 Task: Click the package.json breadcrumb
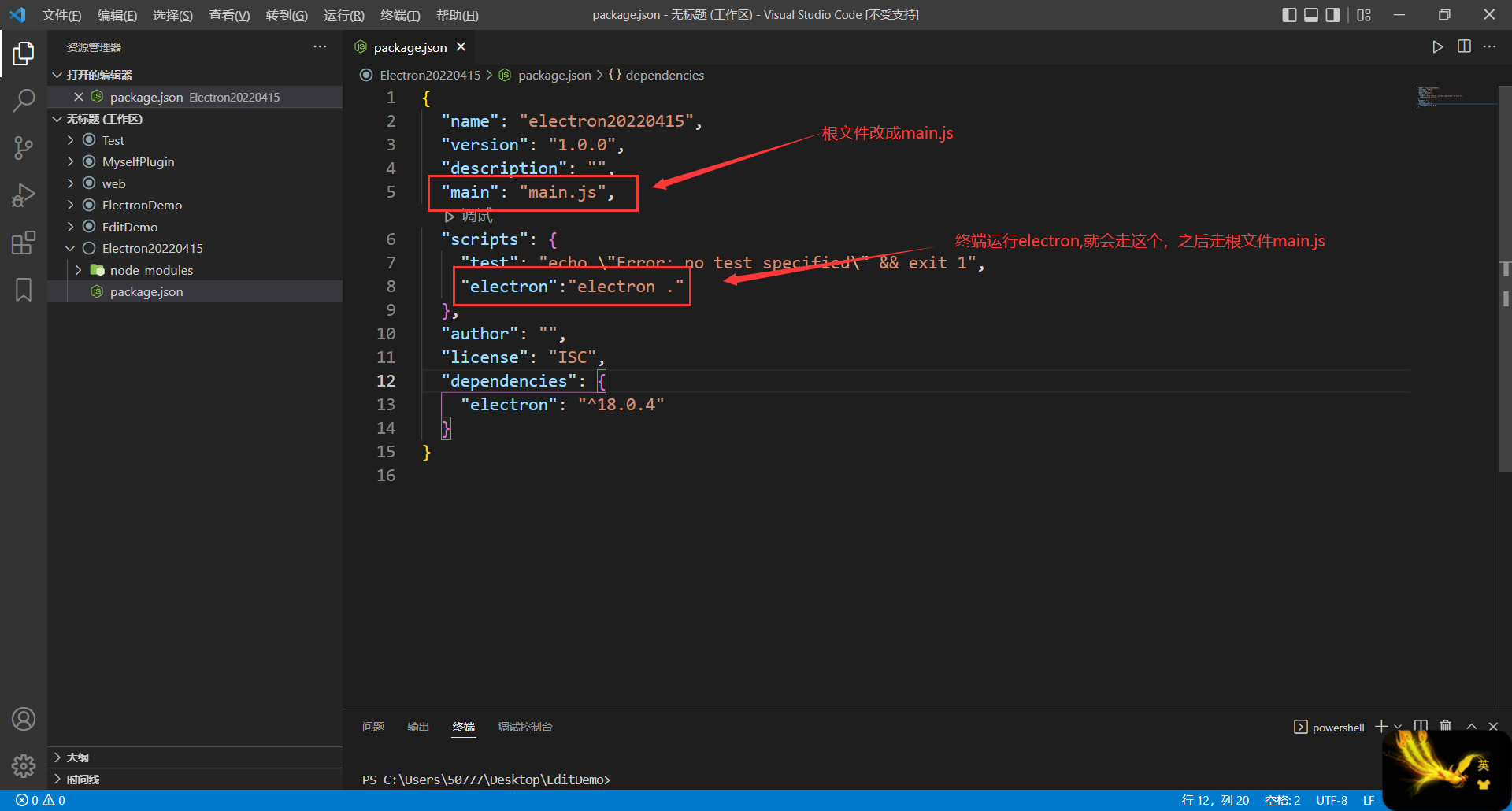[x=554, y=75]
